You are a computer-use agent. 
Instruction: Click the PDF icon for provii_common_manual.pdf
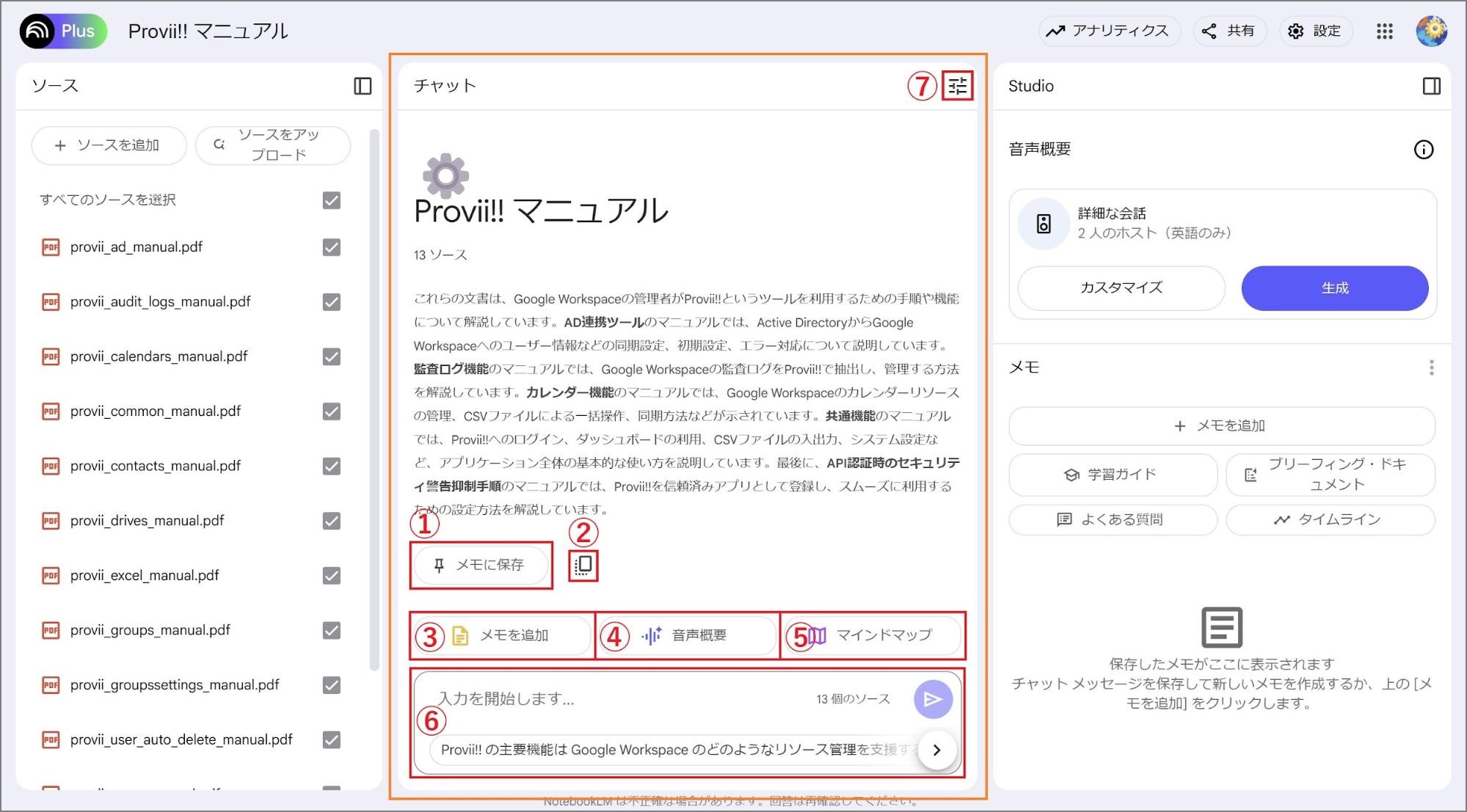point(51,412)
